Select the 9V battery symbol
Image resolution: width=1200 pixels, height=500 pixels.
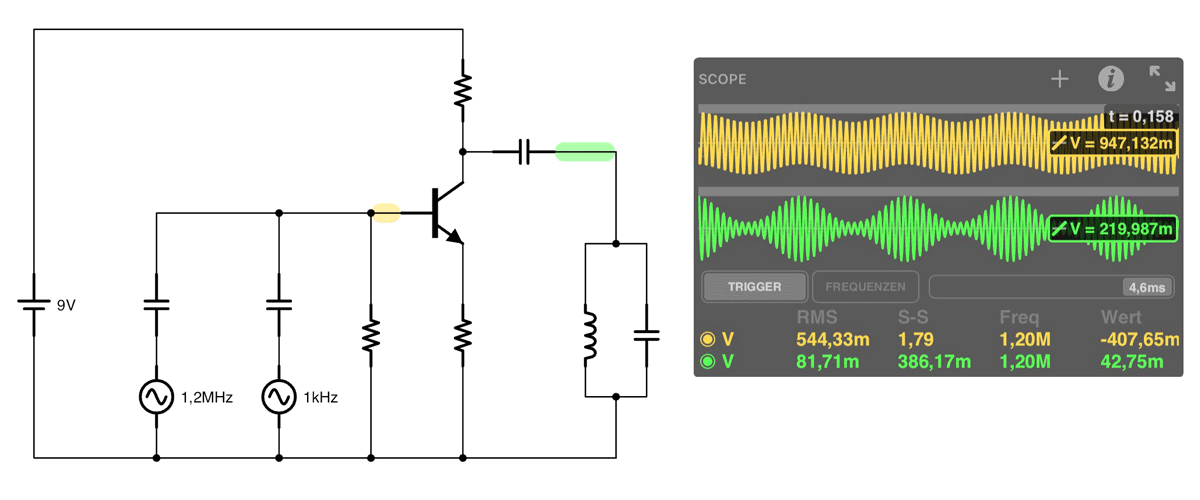(35, 305)
